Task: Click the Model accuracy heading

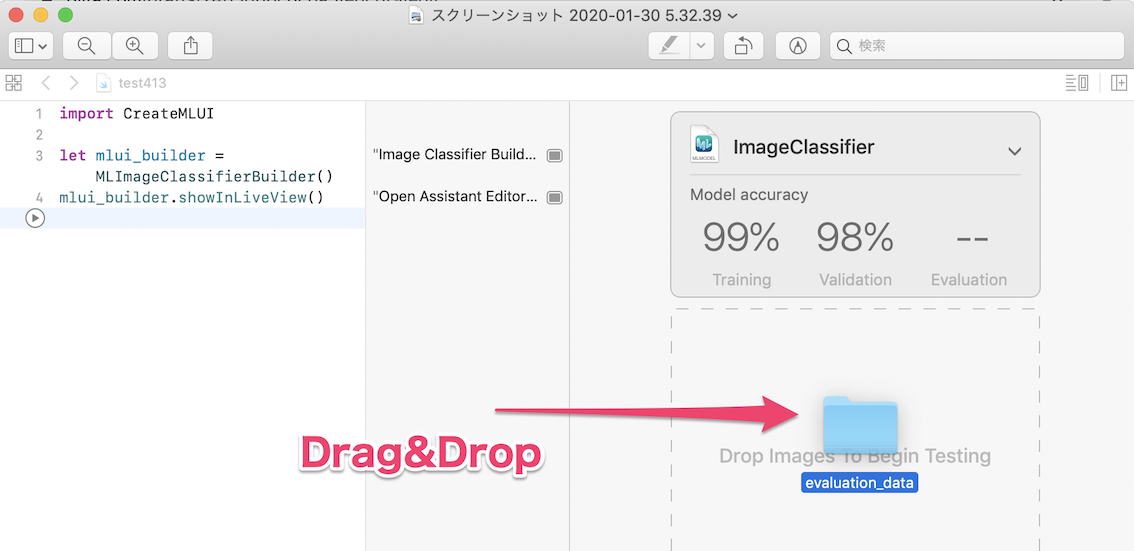Action: 749,195
